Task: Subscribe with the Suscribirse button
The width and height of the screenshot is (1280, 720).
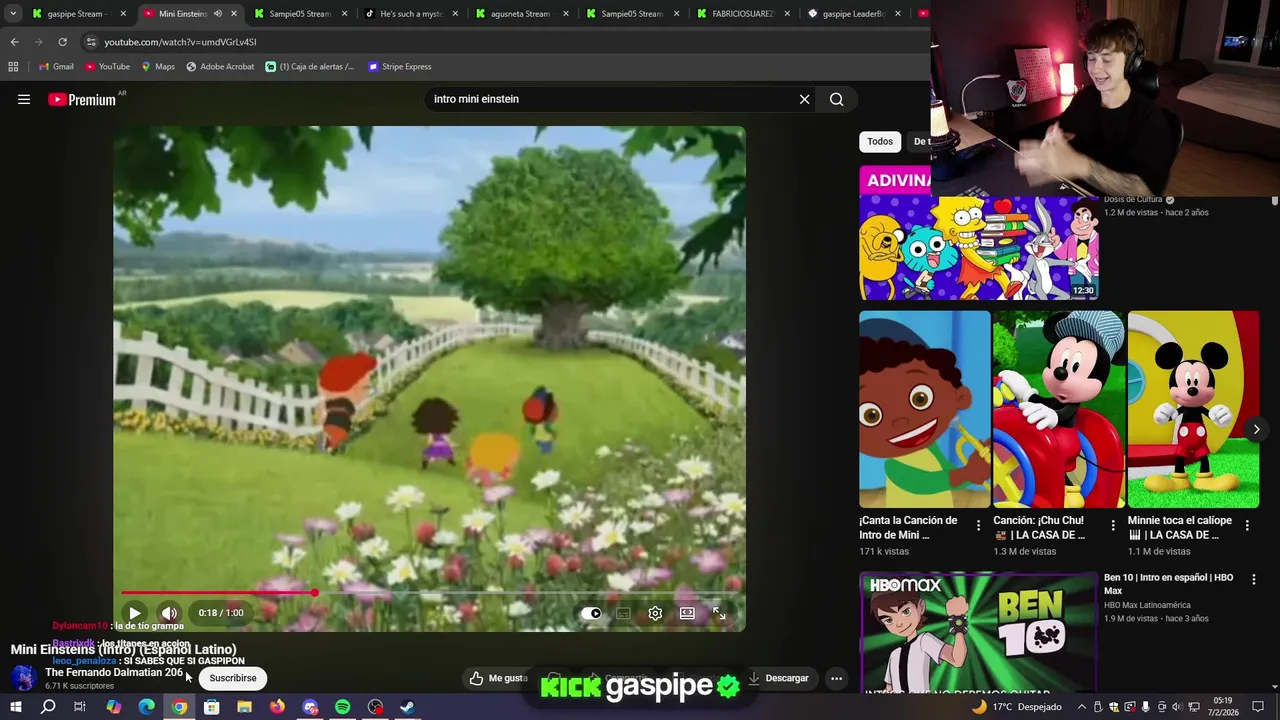Action: 233,678
